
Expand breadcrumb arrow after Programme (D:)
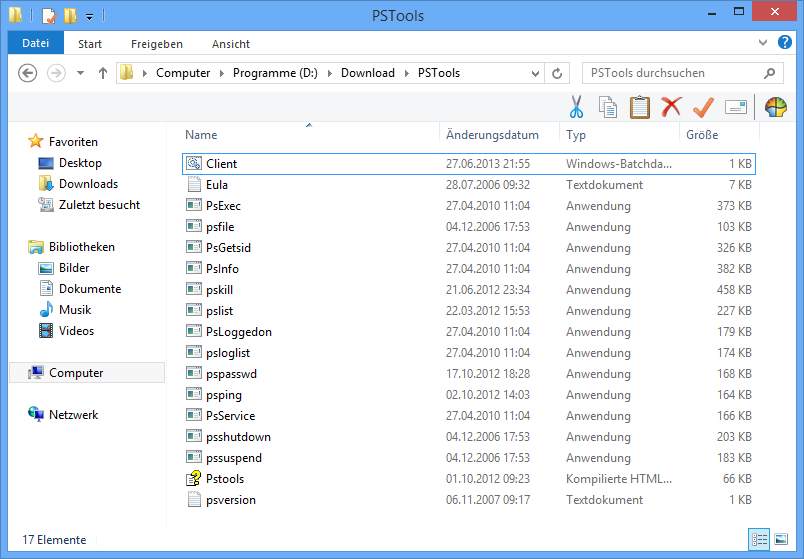click(x=330, y=73)
